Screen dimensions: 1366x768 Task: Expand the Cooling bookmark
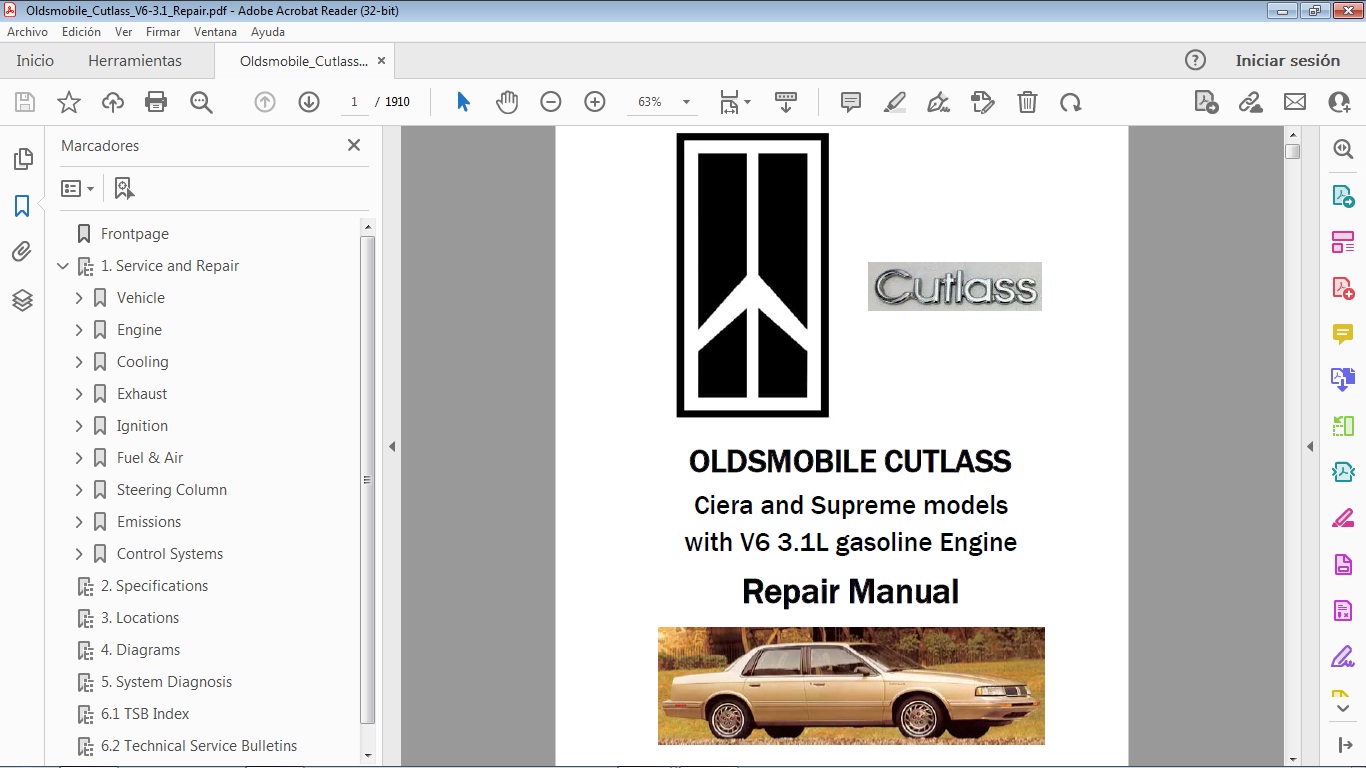[x=79, y=362]
